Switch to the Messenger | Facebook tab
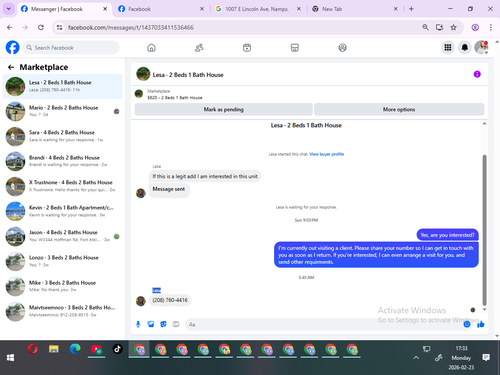The width and height of the screenshot is (500, 375). [x=63, y=9]
